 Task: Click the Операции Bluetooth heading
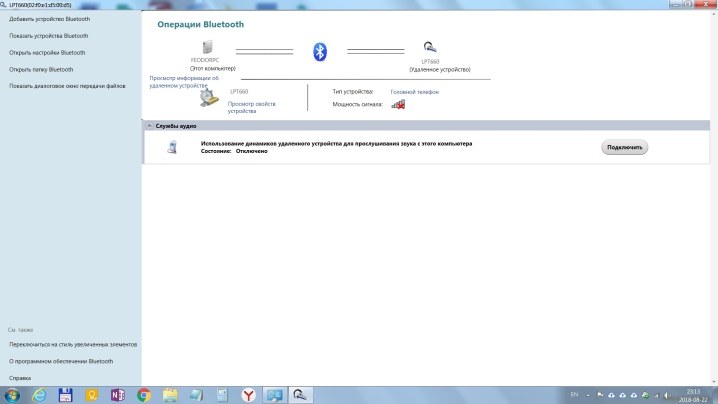pyautogui.click(x=201, y=25)
